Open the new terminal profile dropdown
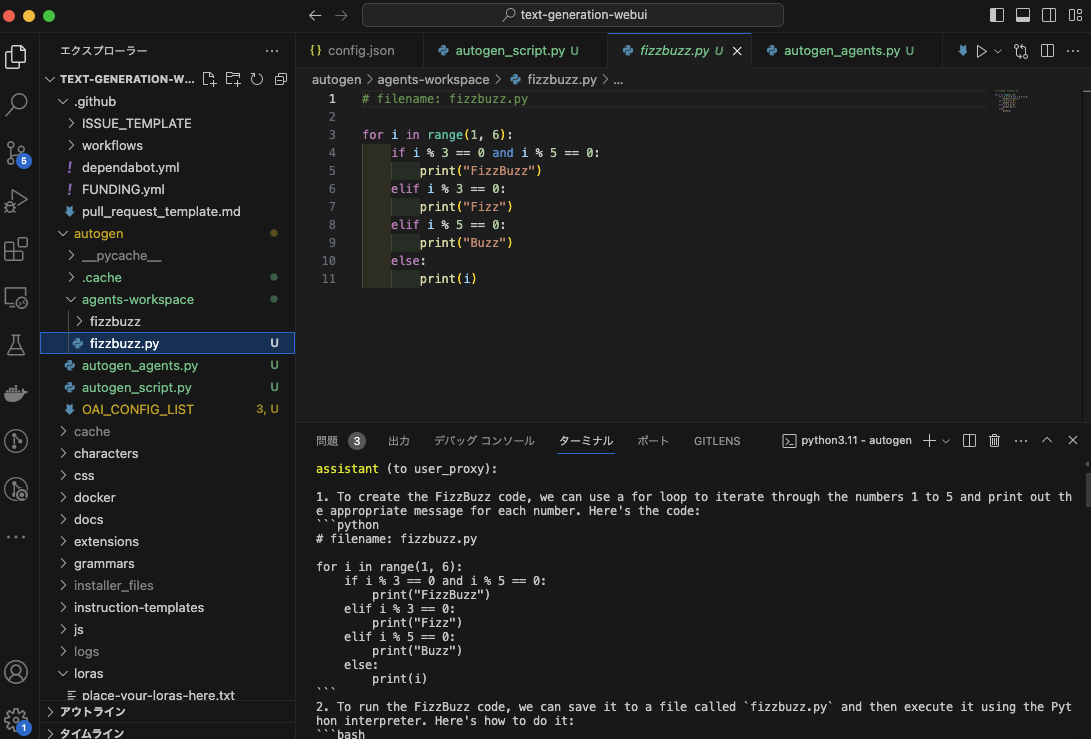The width and height of the screenshot is (1091, 739). [x=946, y=441]
